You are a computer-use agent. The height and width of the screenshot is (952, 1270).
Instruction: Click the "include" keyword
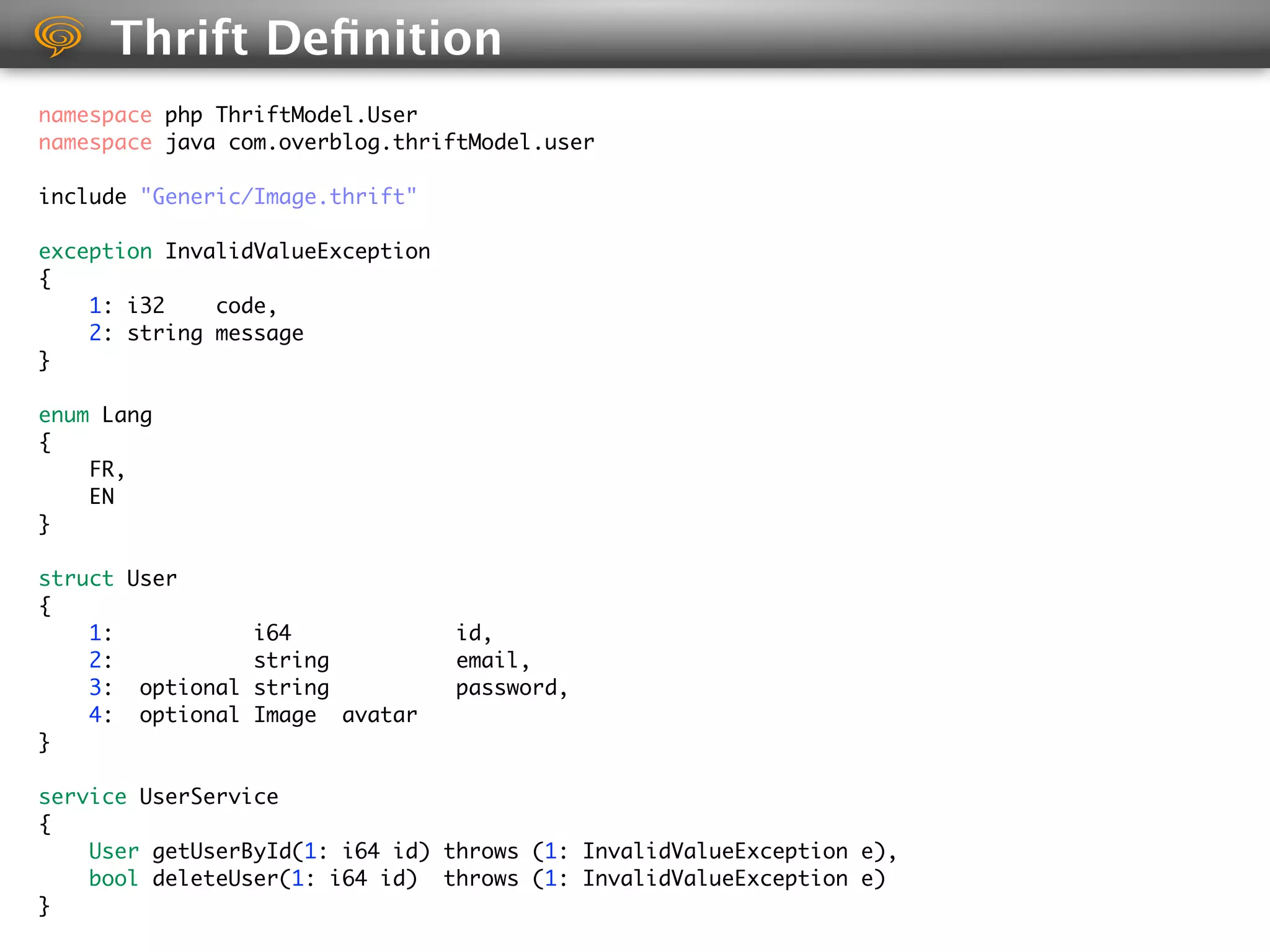coord(82,197)
